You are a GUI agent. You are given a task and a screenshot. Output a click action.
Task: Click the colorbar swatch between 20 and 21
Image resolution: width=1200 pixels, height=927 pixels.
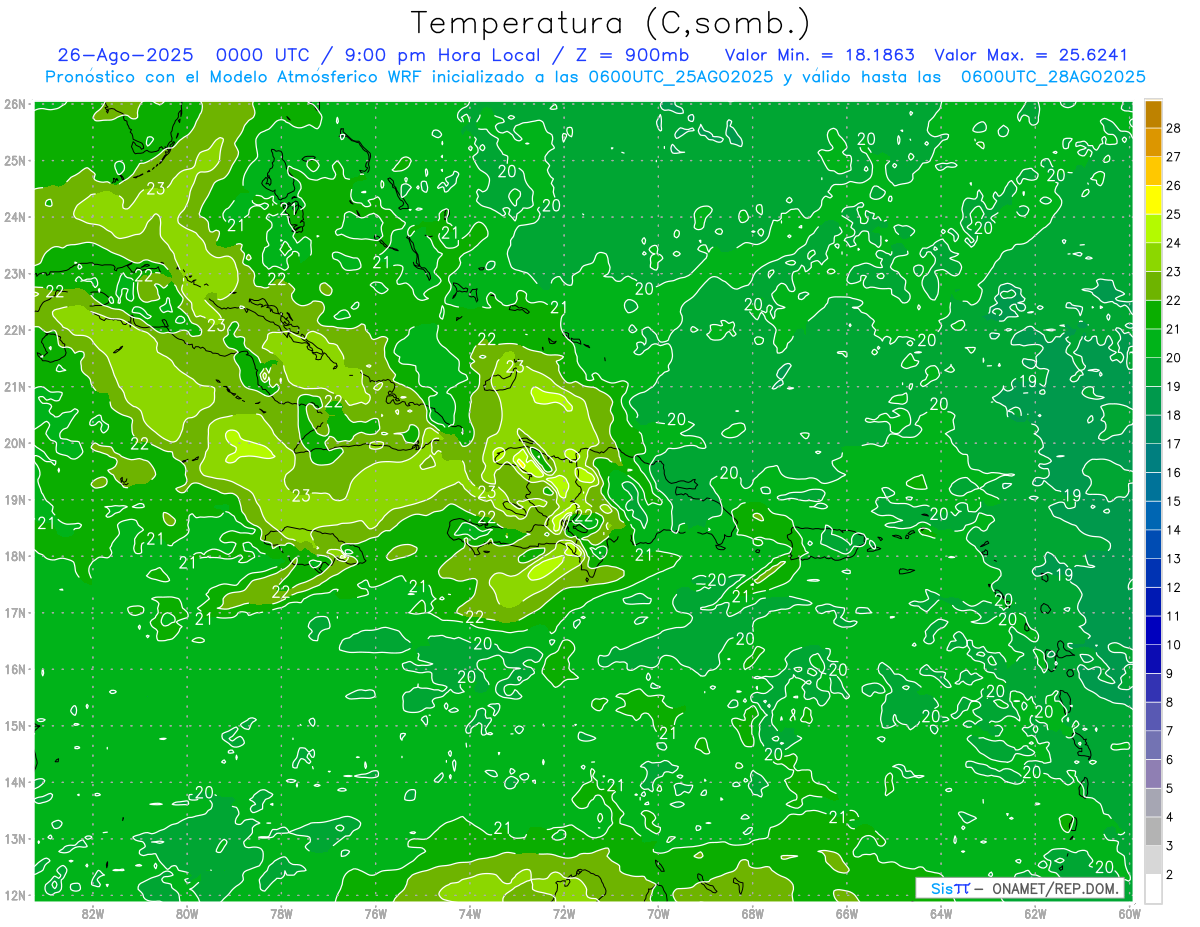coord(1153,343)
